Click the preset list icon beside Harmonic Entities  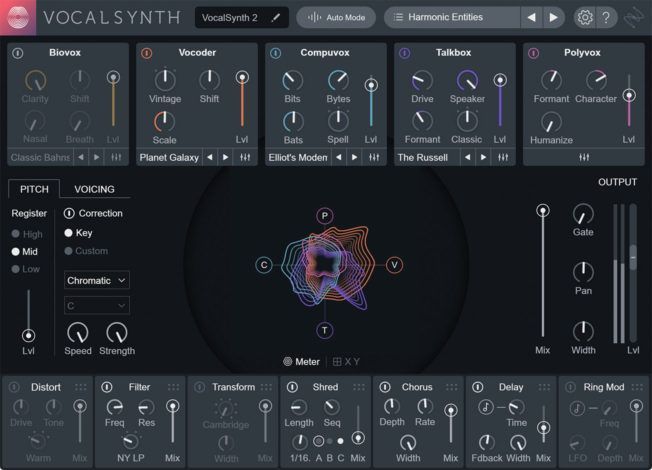point(398,17)
